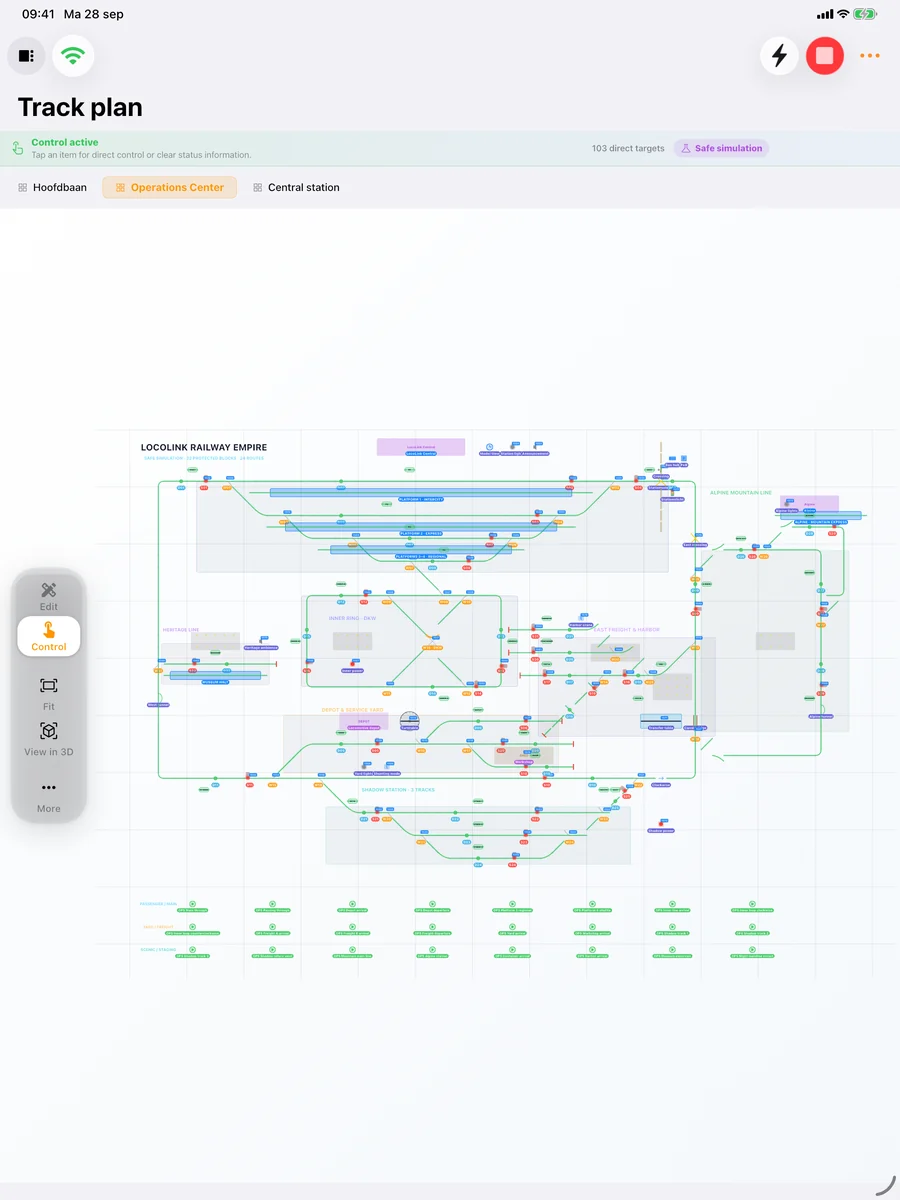Tap the Transfer table block
900x1200 pixels.
661,721
